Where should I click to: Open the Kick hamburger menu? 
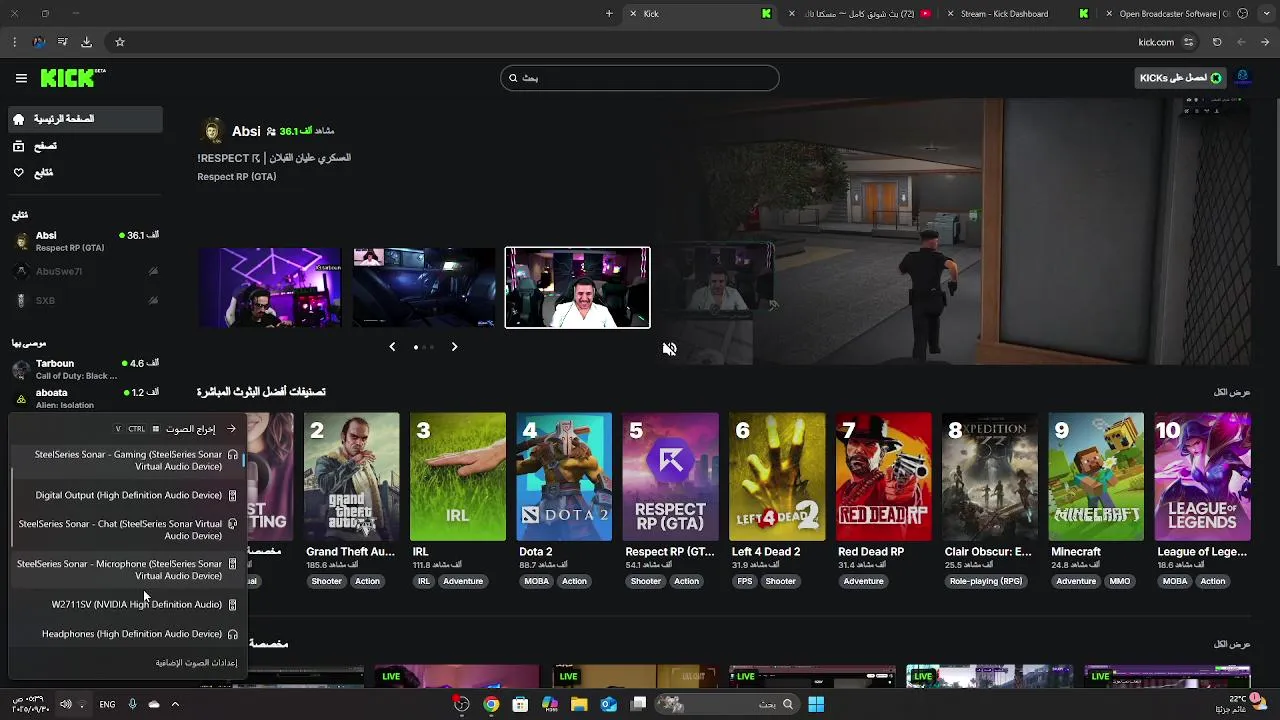tap(21, 78)
